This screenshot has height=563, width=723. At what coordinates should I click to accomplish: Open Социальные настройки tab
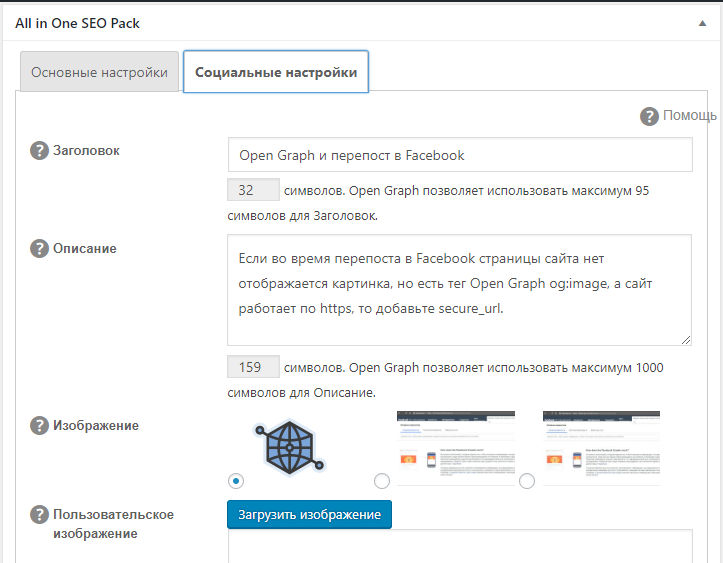coord(276,73)
